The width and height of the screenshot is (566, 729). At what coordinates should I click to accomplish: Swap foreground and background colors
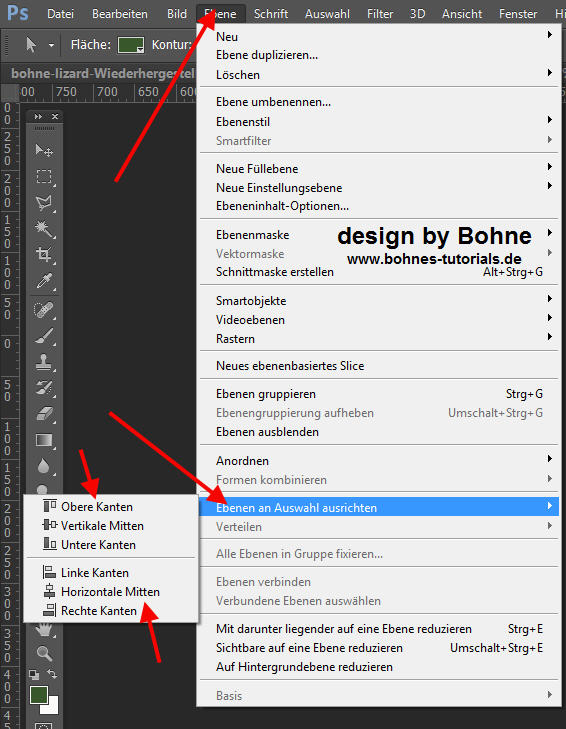pyautogui.click(x=52, y=674)
